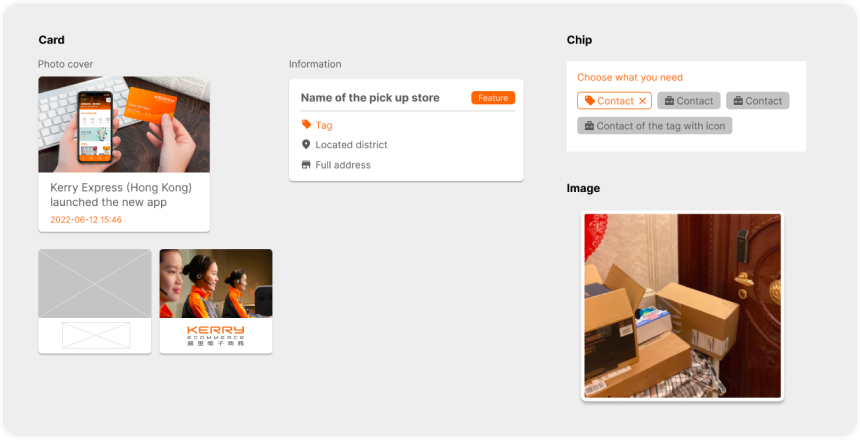Click the store icon beside Full address

[x=306, y=165]
